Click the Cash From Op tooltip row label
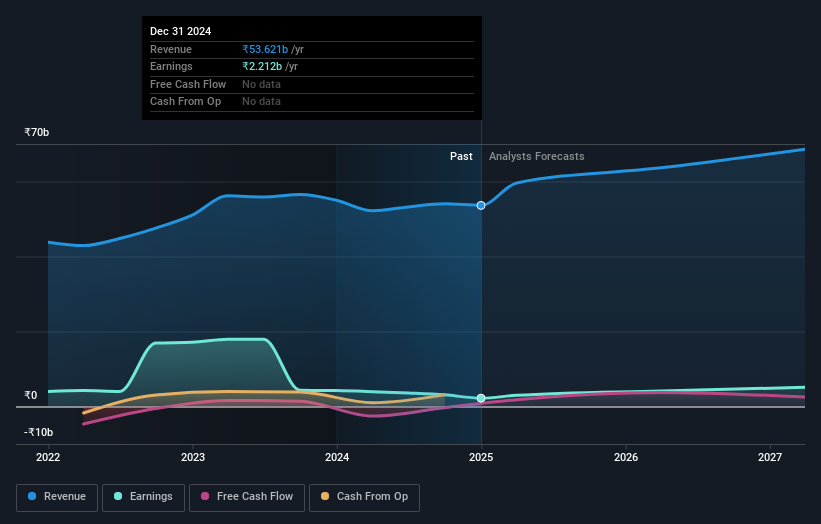This screenshot has height=524, width=821. 185,102
